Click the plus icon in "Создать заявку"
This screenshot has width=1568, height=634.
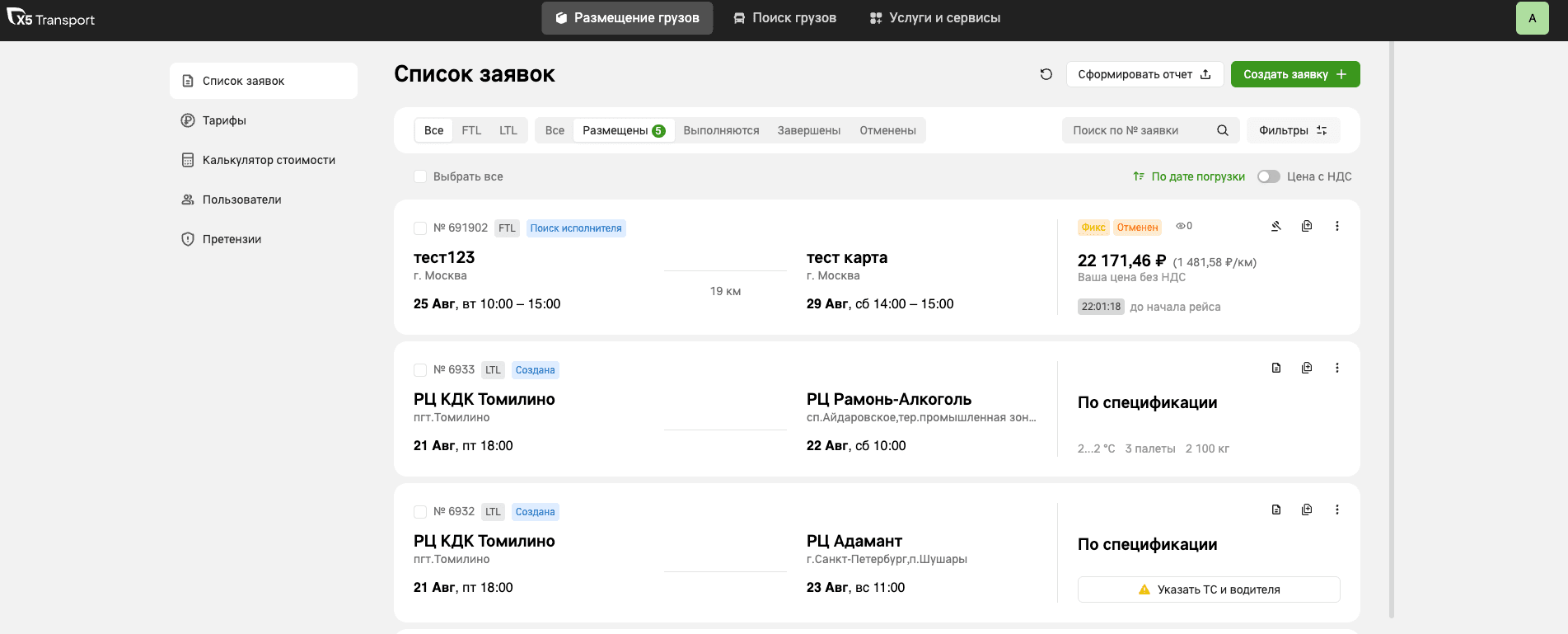[x=1341, y=74]
